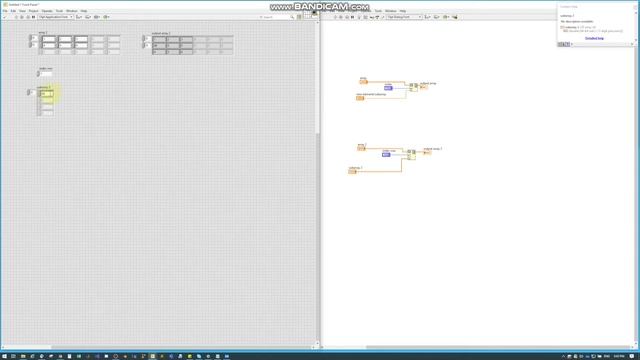
Task: Open Edit menu in front panel window
Action: click(x=13, y=11)
